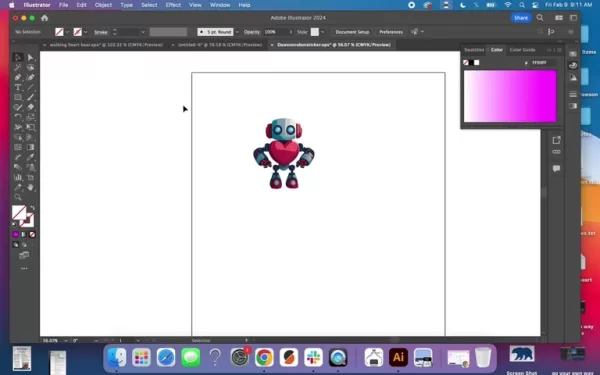Select the Magic Wand tool

pos(18,67)
